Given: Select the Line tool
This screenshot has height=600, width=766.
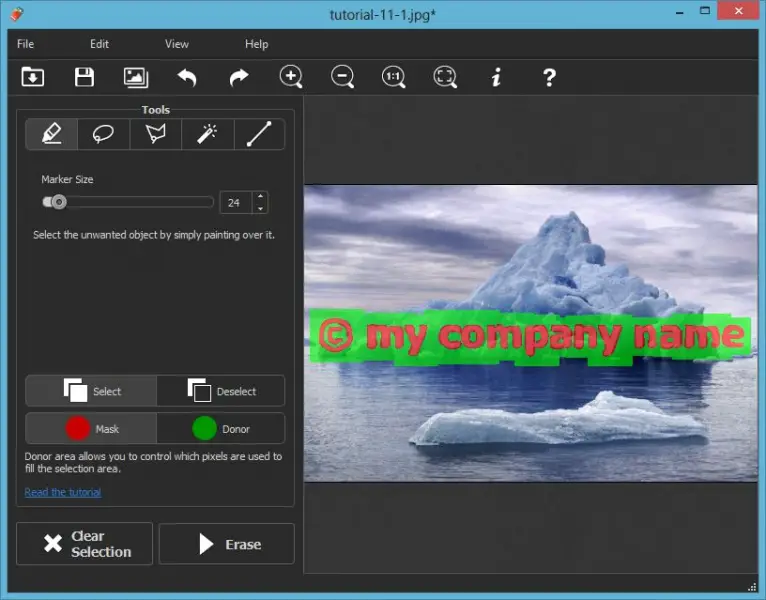Looking at the screenshot, I should click(259, 134).
